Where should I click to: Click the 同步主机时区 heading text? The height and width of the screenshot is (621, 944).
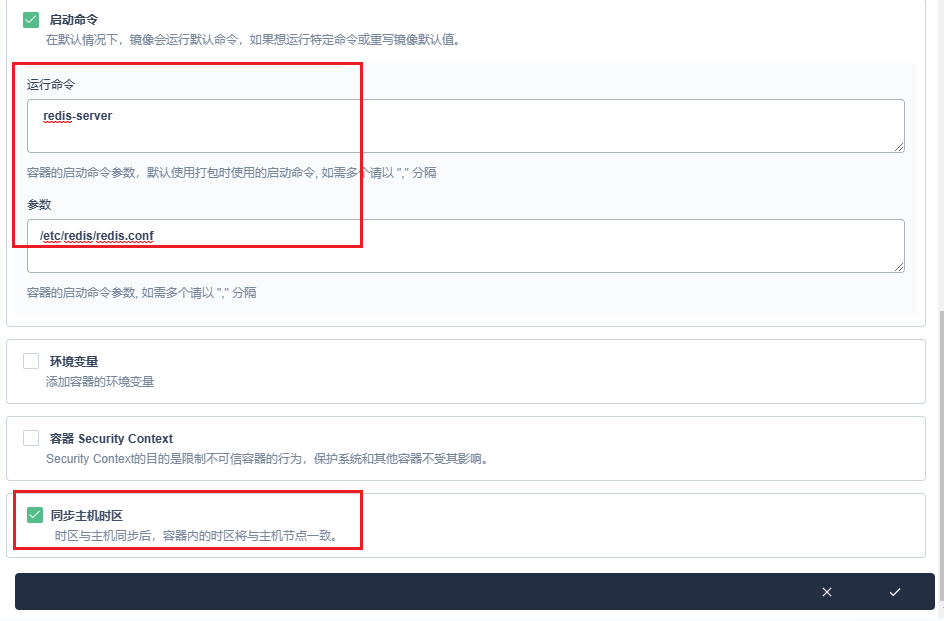86,516
